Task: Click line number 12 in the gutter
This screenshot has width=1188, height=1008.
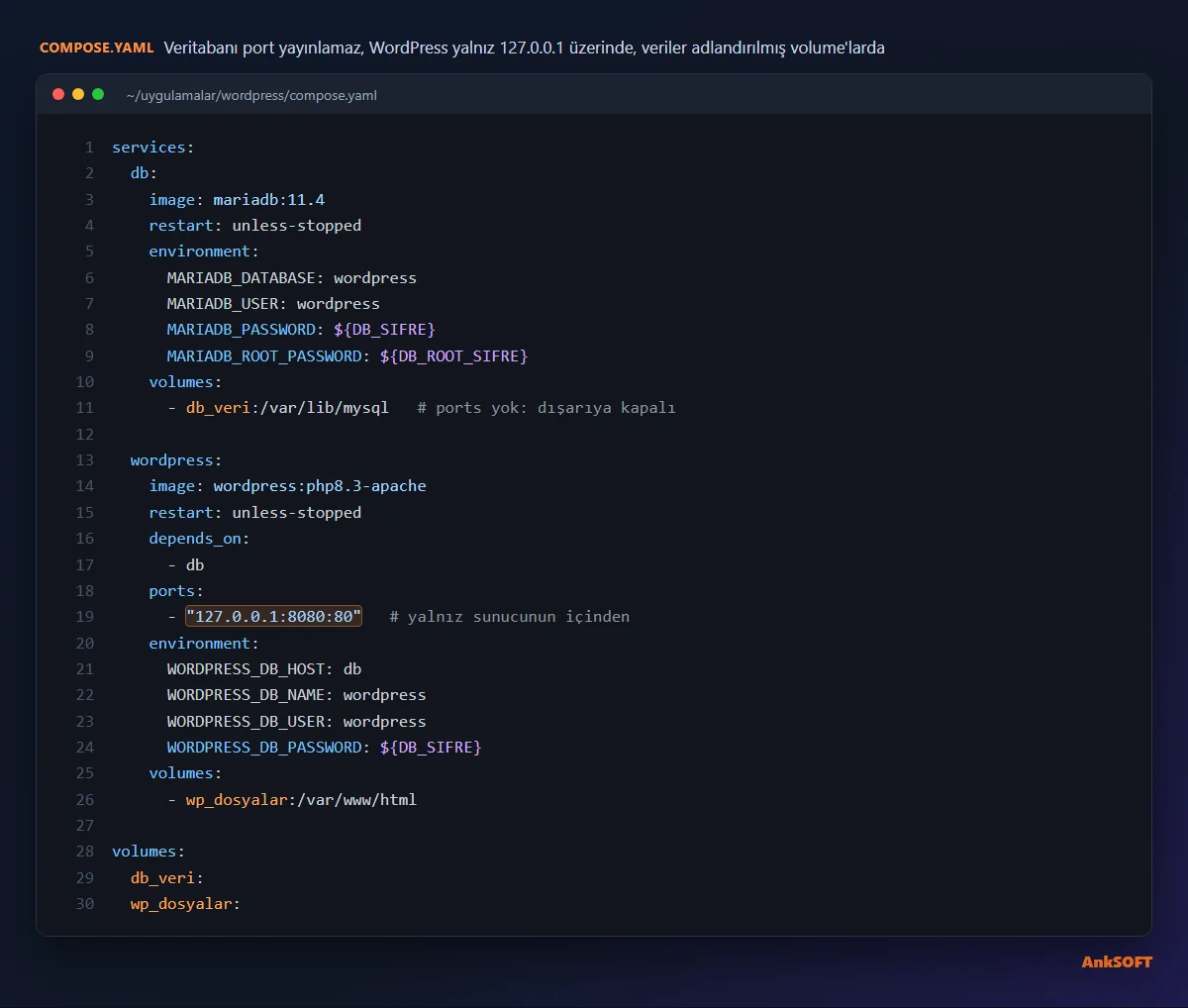Action: (x=85, y=435)
